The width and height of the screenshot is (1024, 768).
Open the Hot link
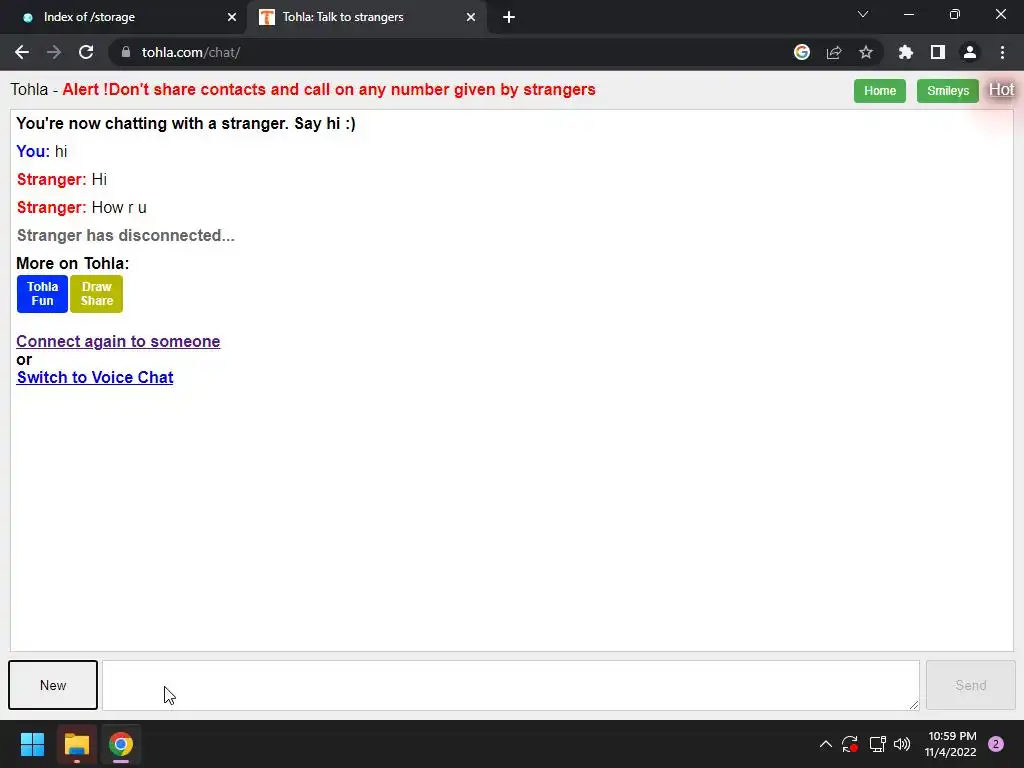click(1001, 89)
